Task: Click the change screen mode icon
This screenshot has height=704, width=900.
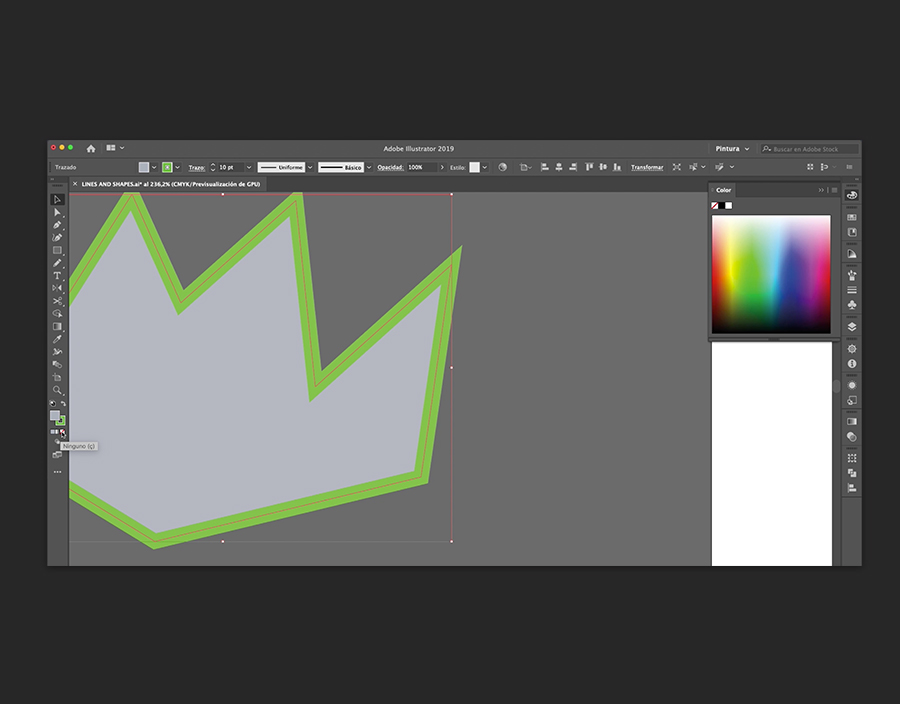Action: (x=57, y=454)
